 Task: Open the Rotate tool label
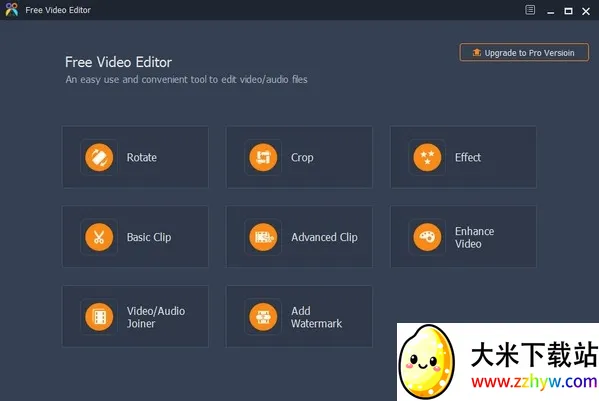[x=142, y=157]
